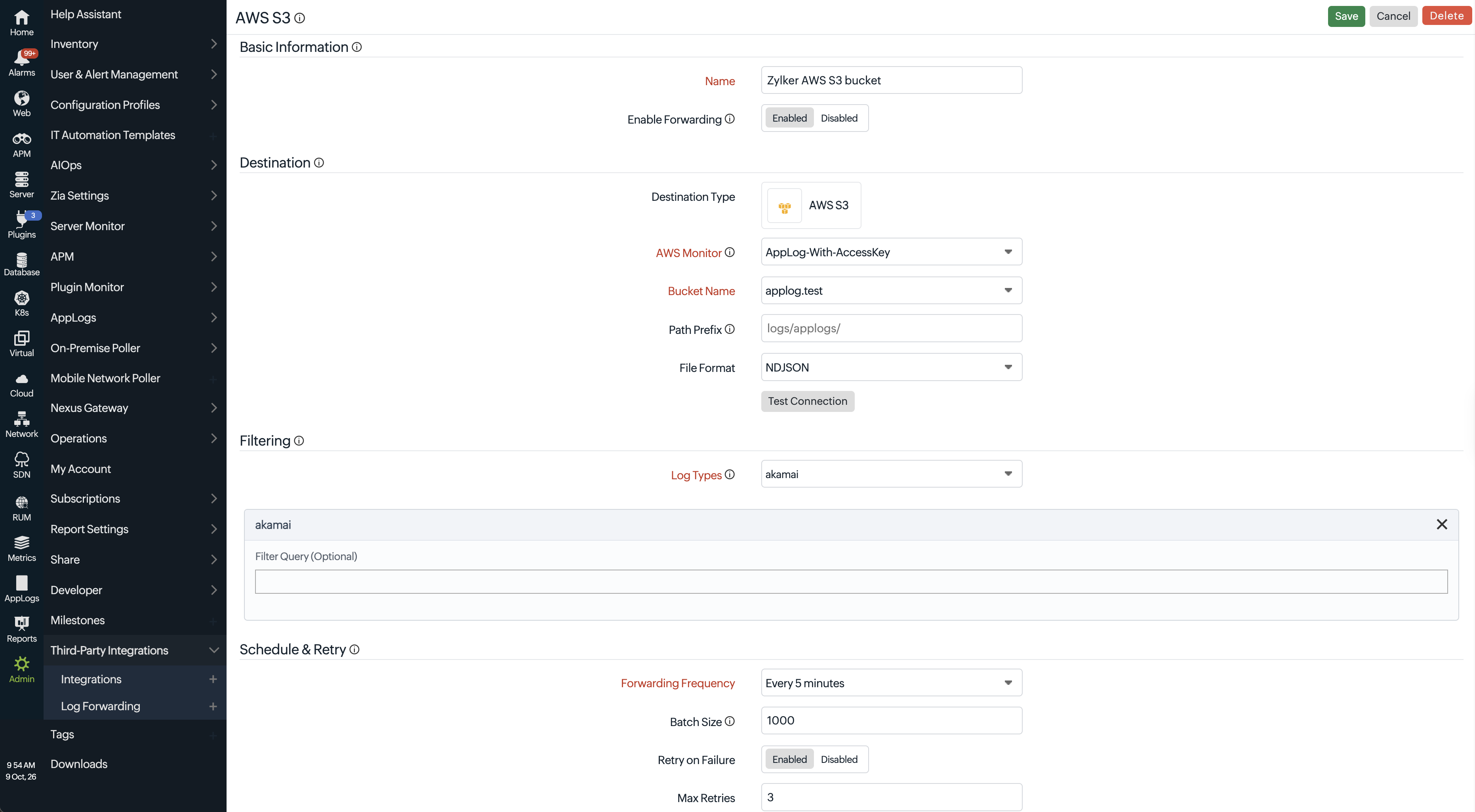The image size is (1475, 812).
Task: Click the Name input field
Action: pos(891,80)
